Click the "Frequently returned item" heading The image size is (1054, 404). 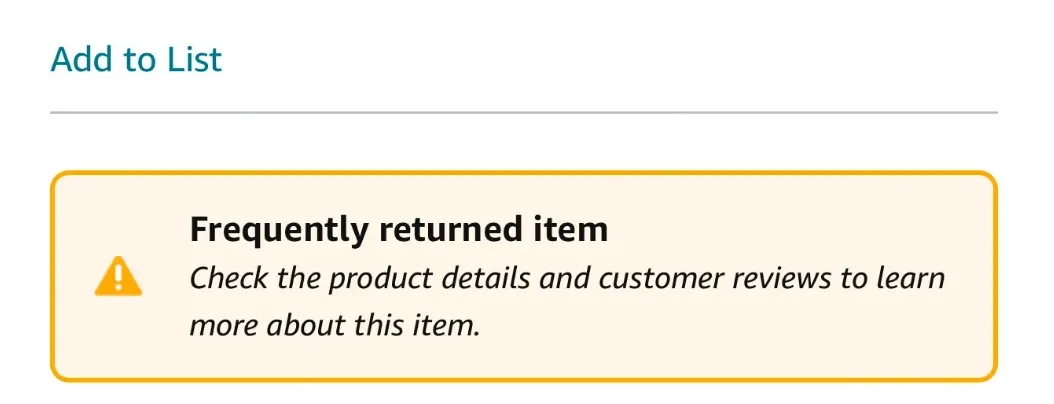point(398,230)
